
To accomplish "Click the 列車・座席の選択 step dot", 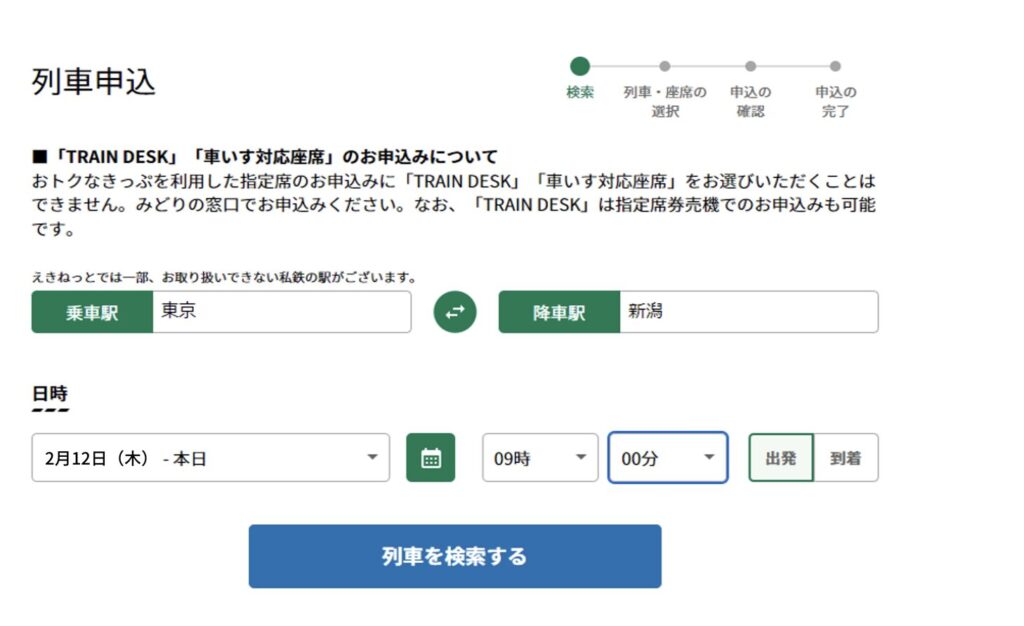I will tap(665, 66).
